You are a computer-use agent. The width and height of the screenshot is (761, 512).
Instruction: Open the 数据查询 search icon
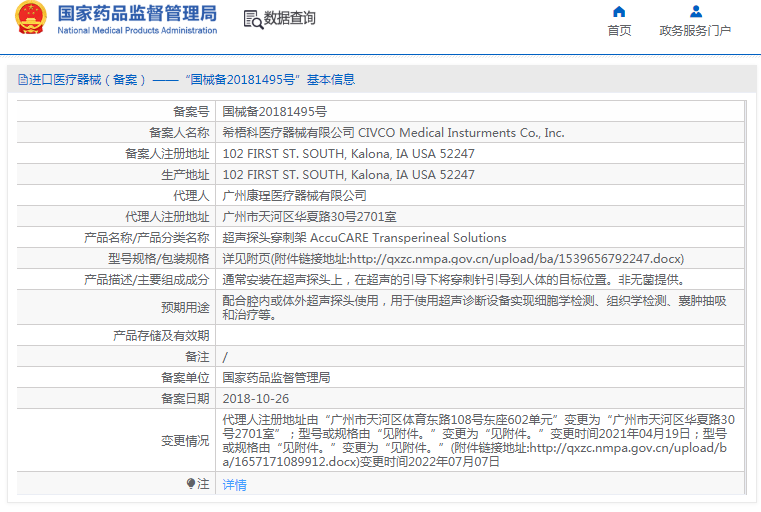253,19
